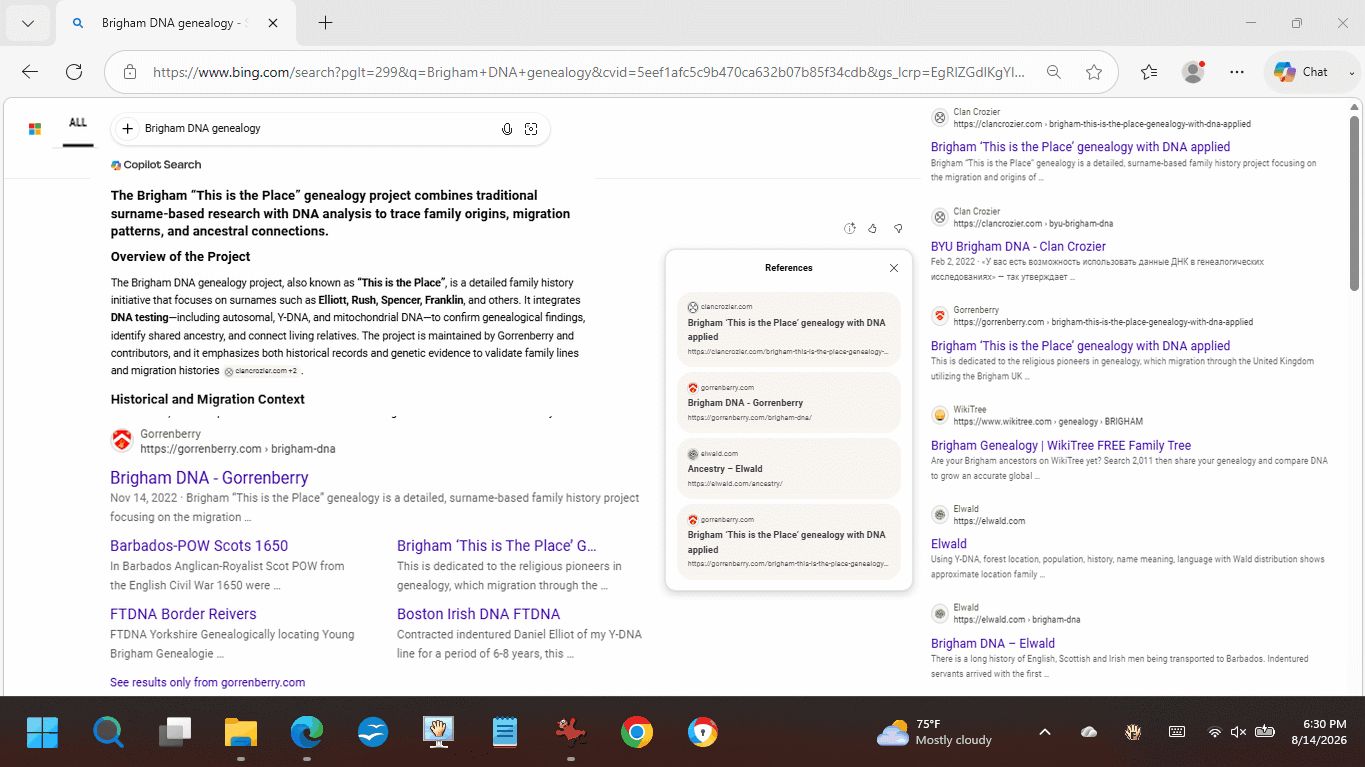Expand the clancrozier.com +2 citation chip
This screenshot has height=767, width=1365.
click(261, 371)
